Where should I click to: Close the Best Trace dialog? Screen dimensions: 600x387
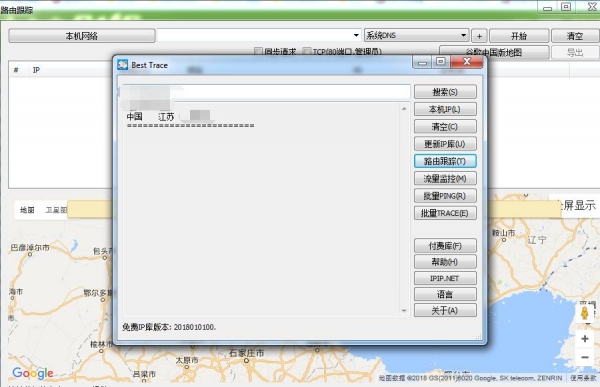coord(466,62)
